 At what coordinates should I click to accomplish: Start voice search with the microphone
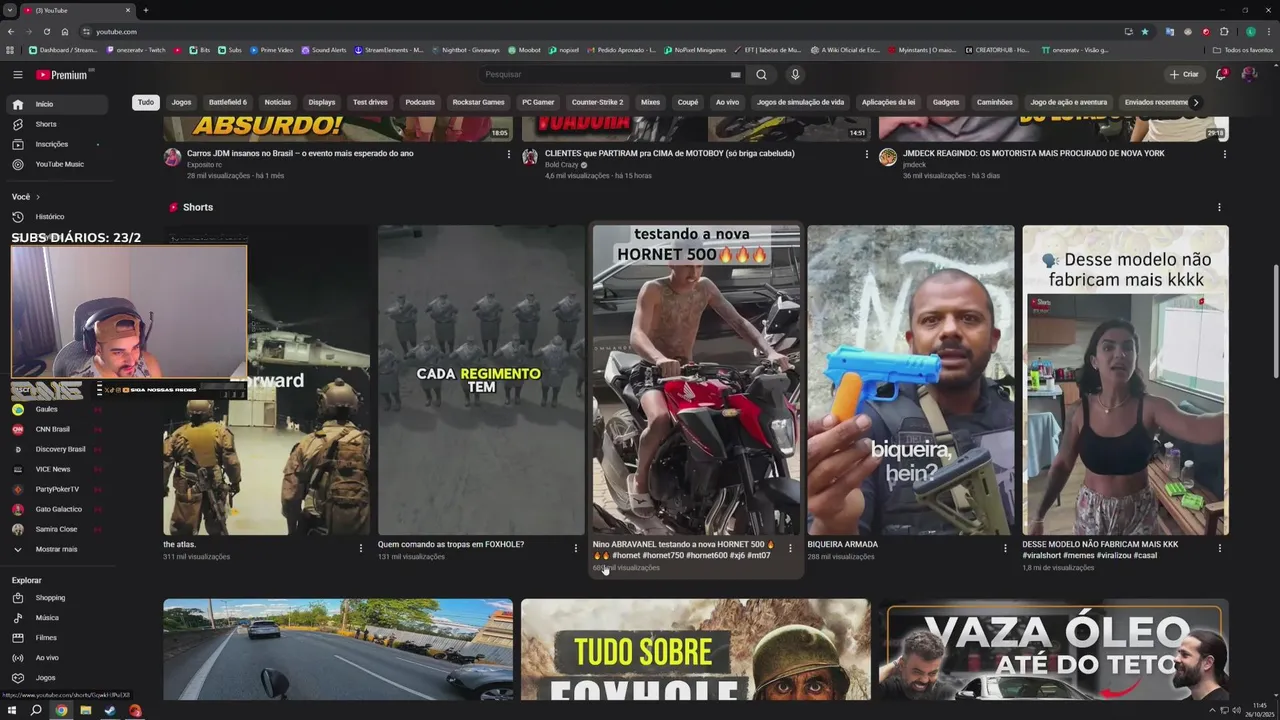795,74
